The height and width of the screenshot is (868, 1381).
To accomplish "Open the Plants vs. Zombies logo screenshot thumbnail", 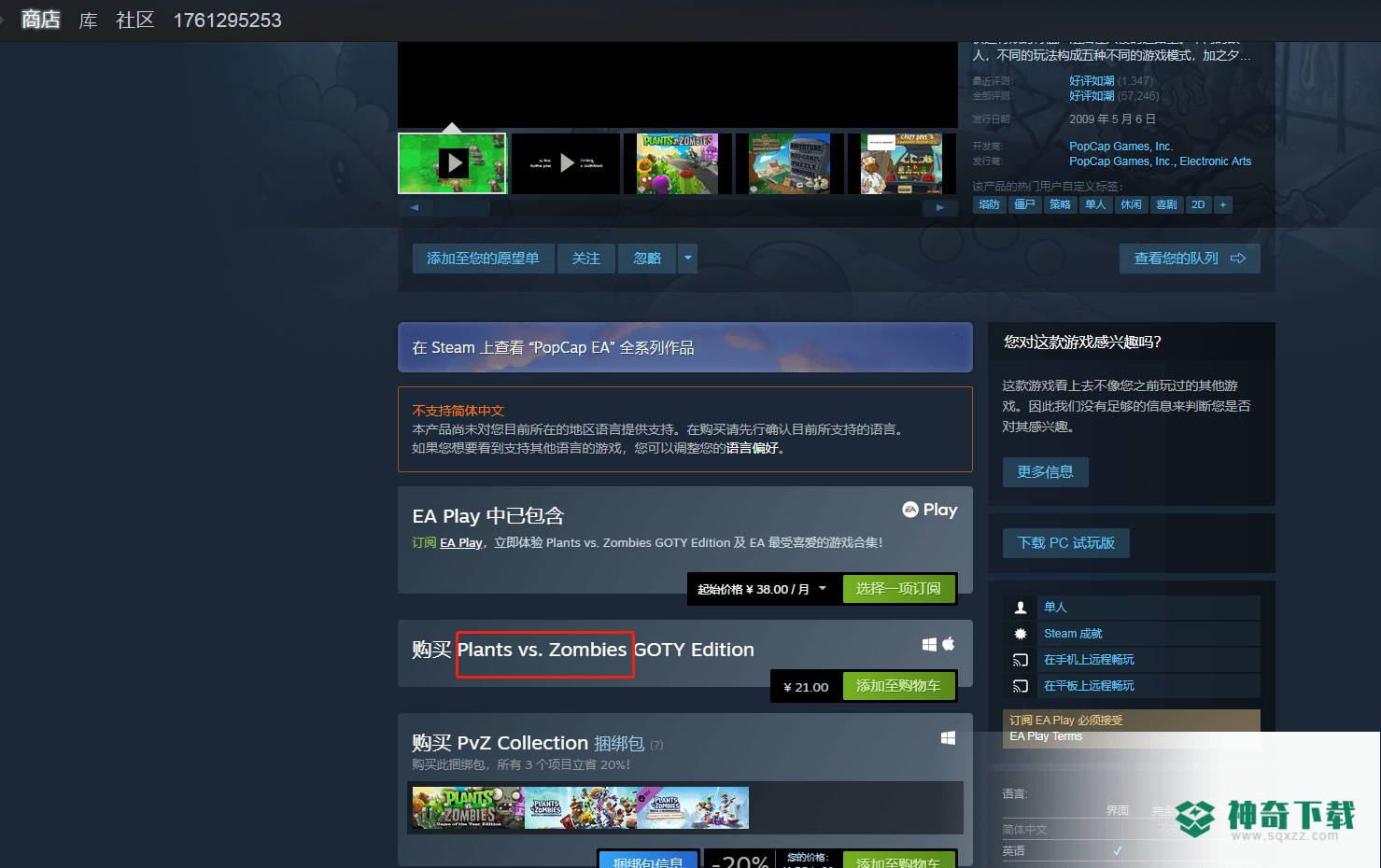I will [678, 163].
